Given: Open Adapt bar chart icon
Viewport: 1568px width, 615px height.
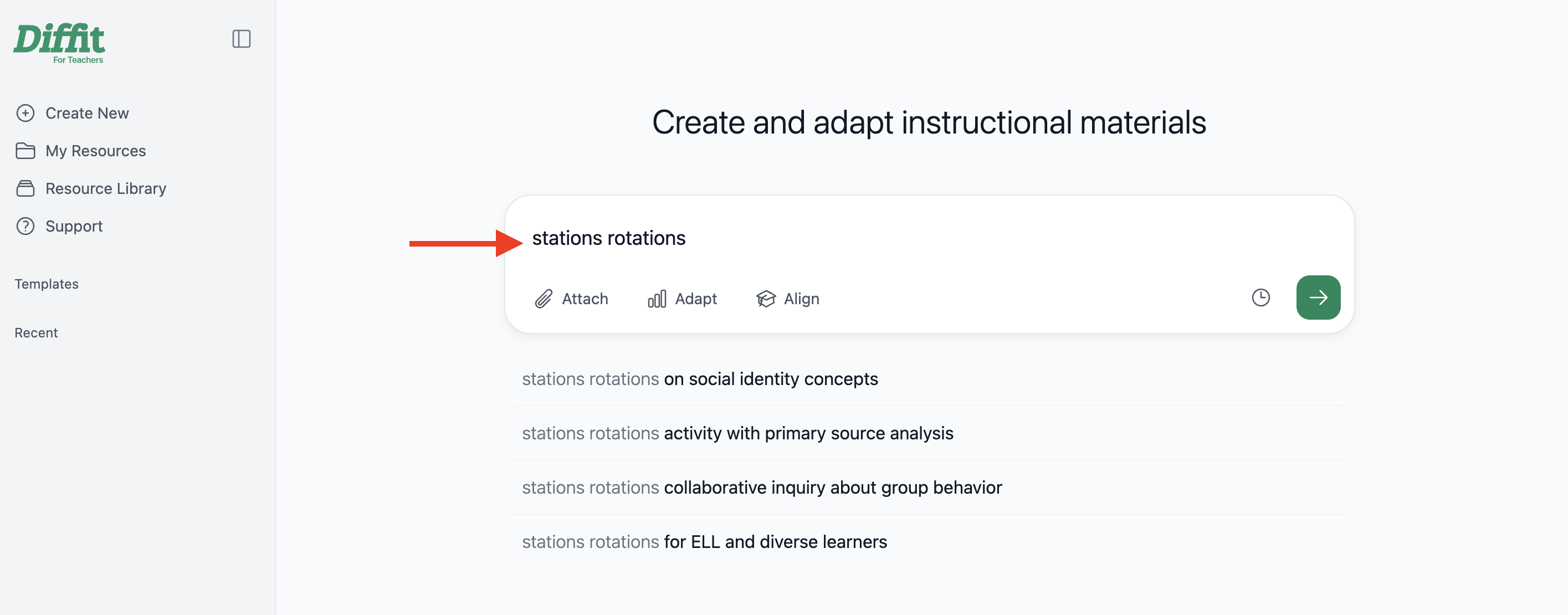Looking at the screenshot, I should [x=657, y=299].
